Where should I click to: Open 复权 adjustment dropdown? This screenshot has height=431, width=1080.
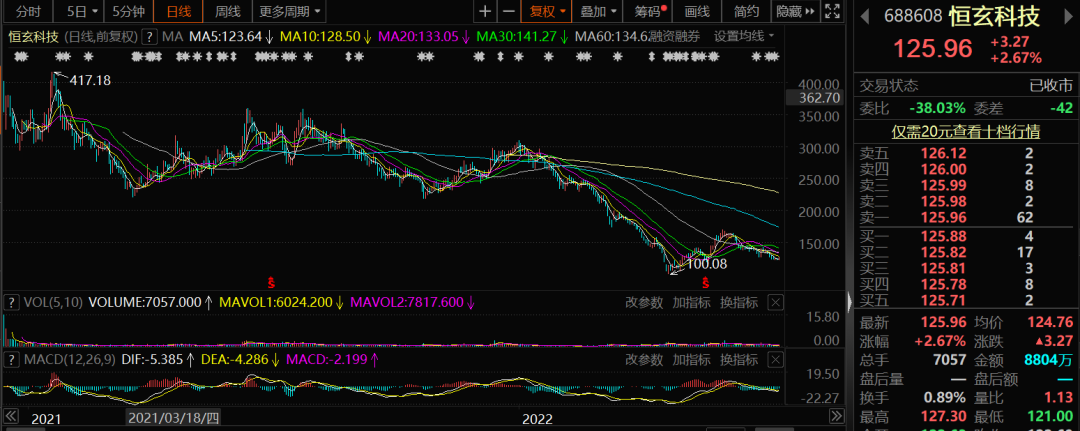click(547, 11)
